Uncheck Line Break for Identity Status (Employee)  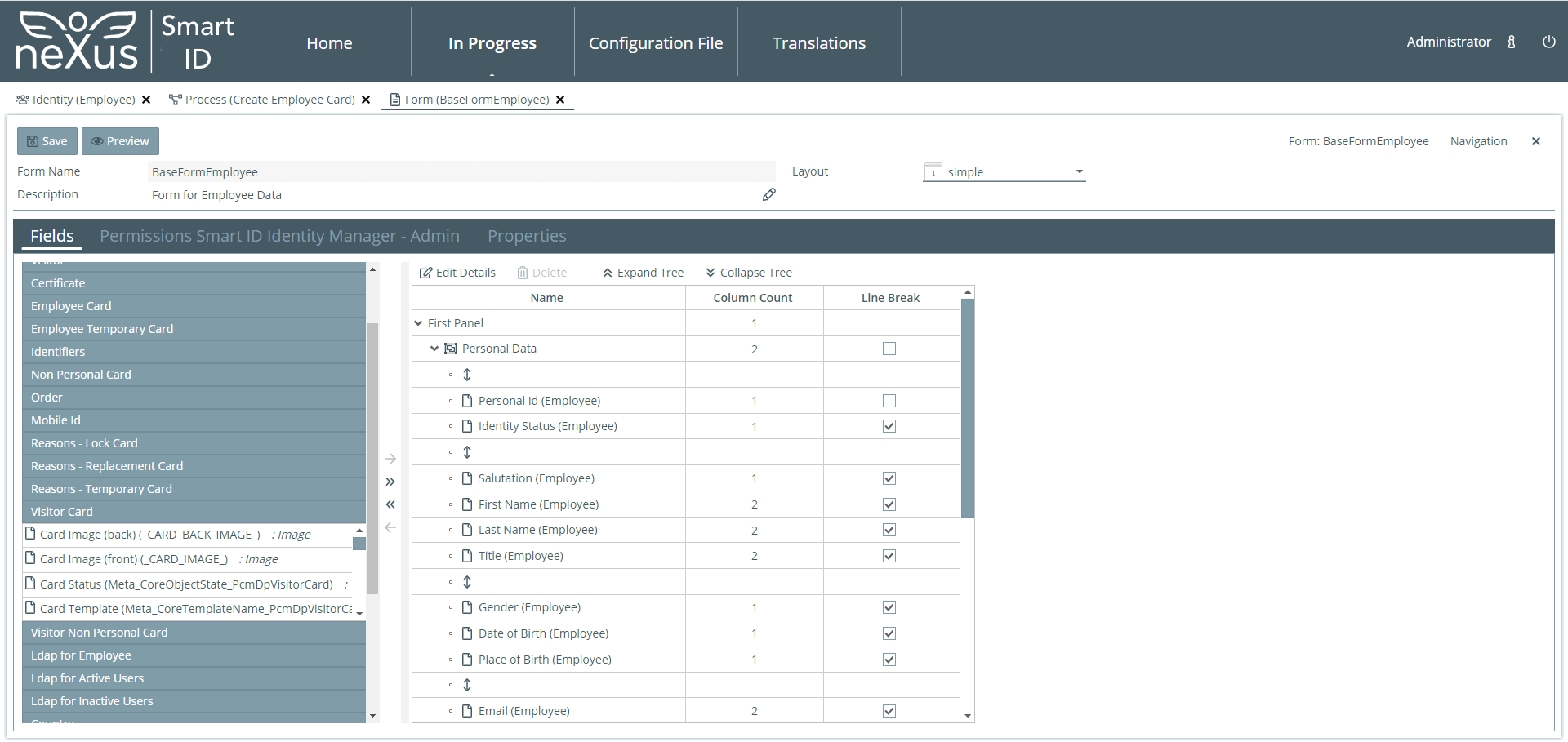pos(889,425)
